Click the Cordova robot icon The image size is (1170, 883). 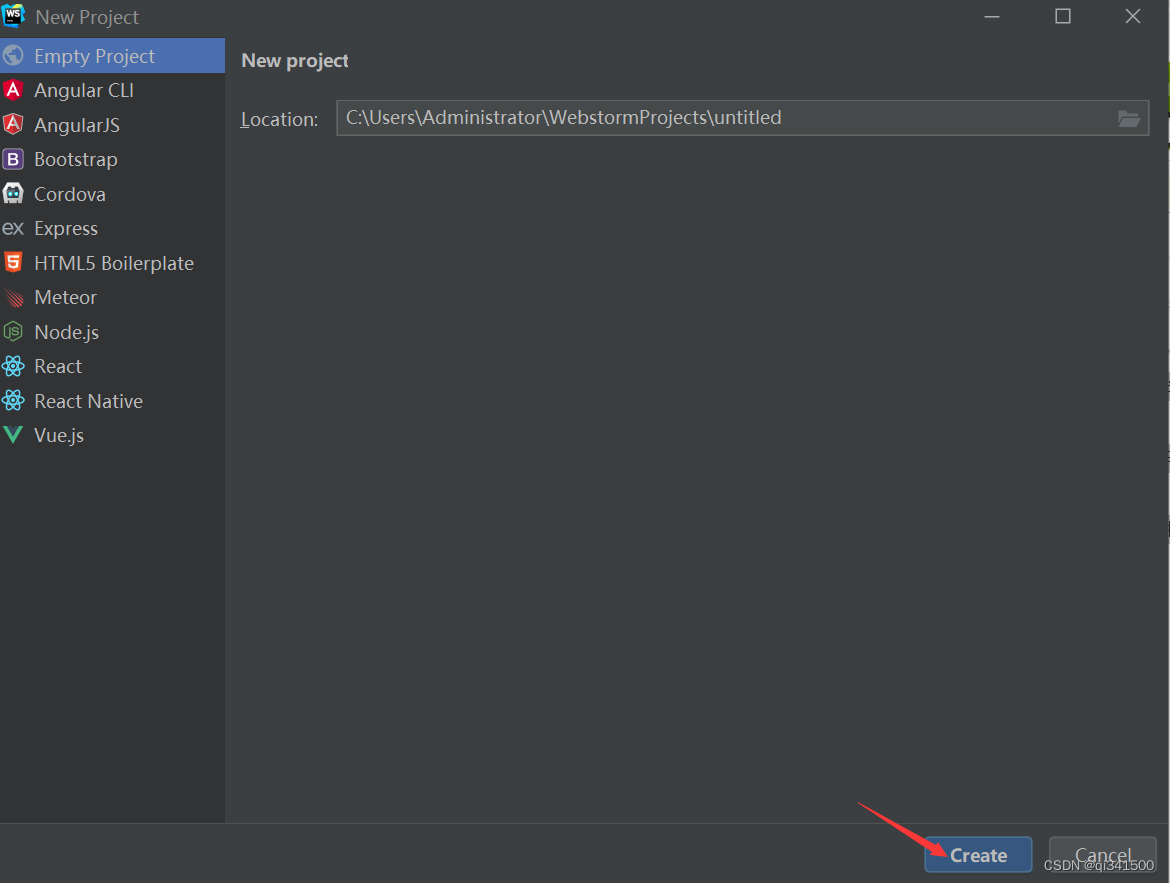tap(13, 193)
